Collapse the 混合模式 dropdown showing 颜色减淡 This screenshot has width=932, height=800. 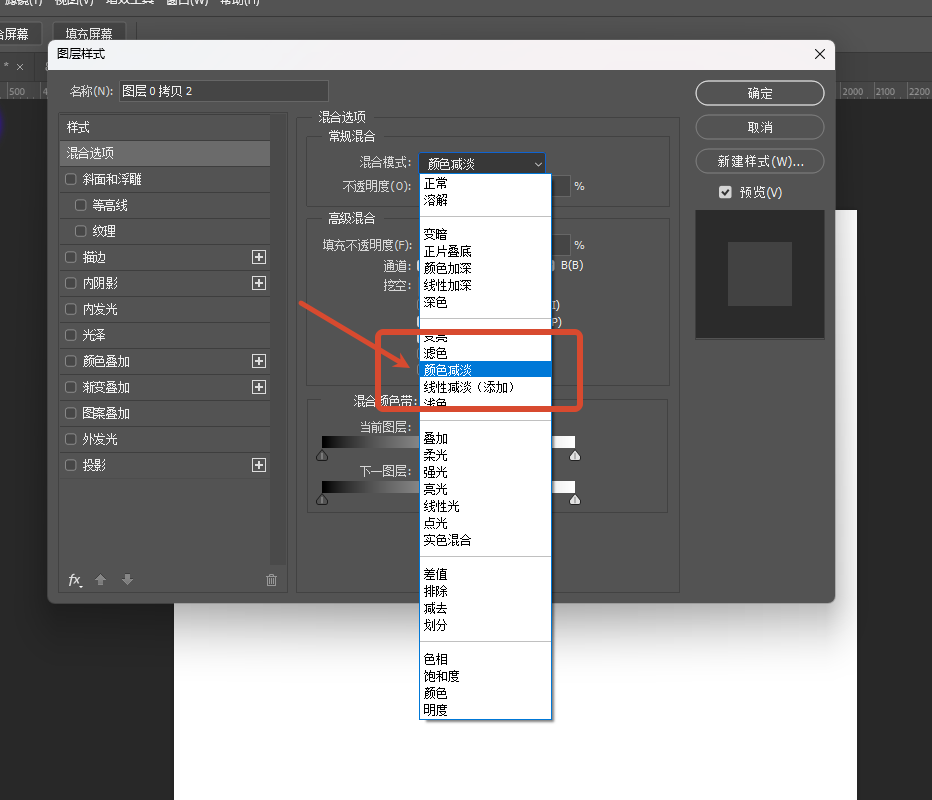482,163
